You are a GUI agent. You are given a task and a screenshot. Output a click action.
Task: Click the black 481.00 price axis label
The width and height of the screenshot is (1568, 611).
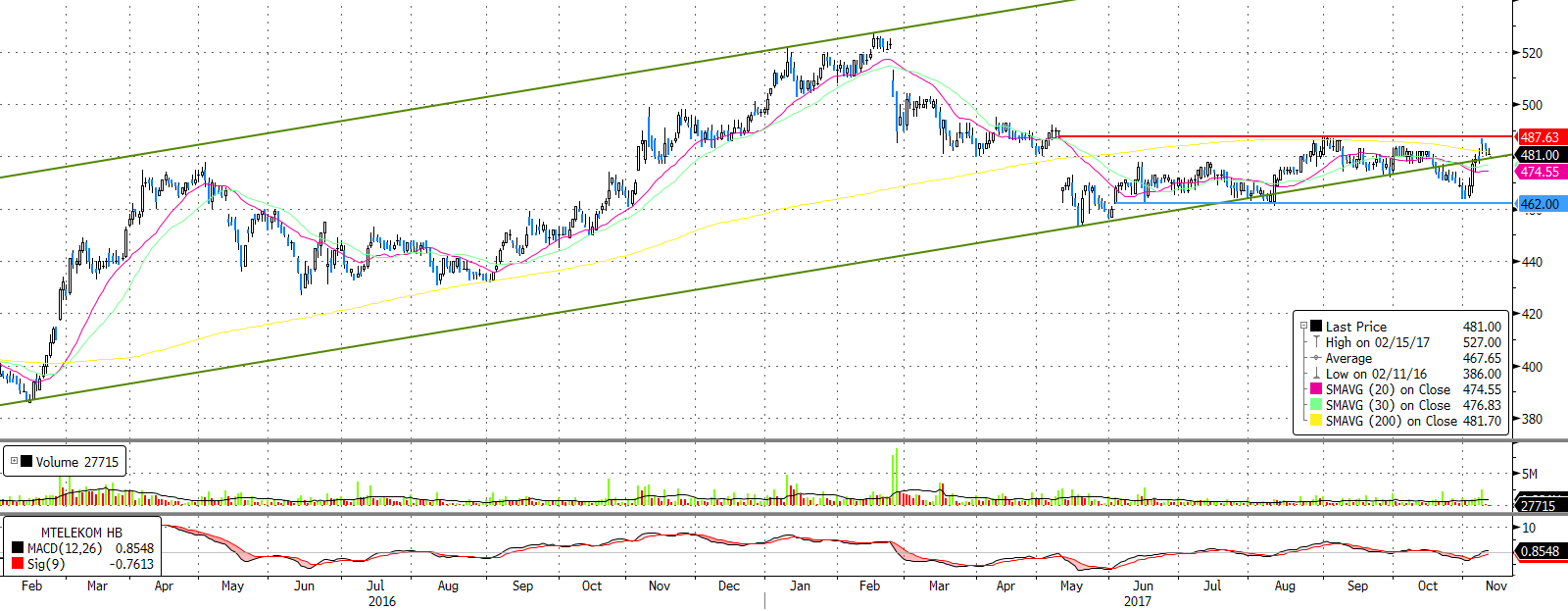pyautogui.click(x=1540, y=155)
